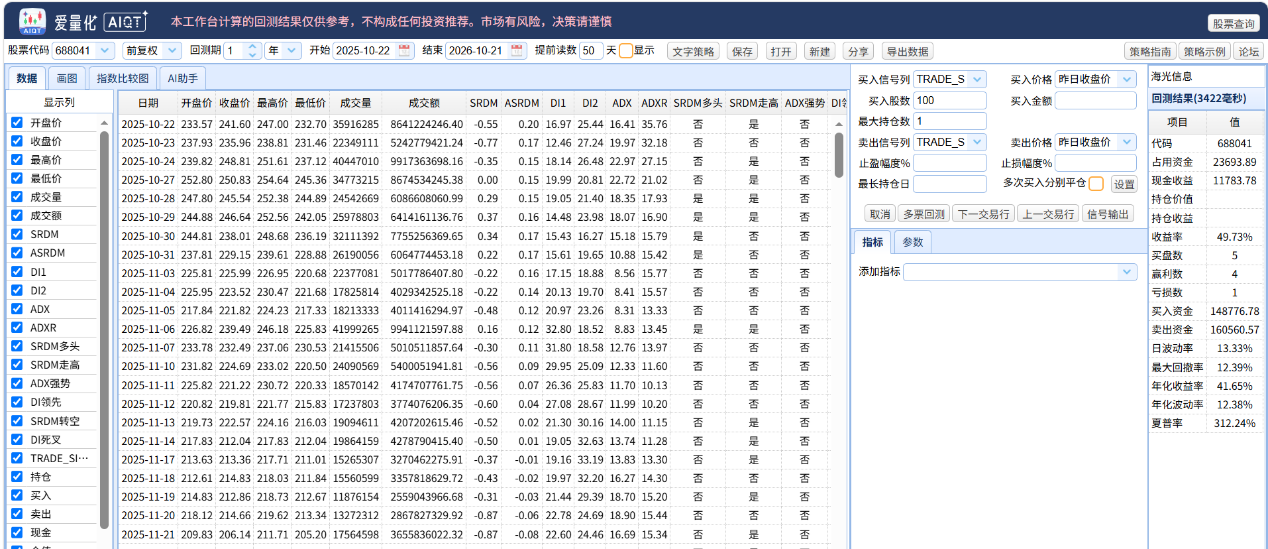Toggle the 多次买入分别平仓 checkbox
The image size is (1268, 549).
tap(1096, 184)
